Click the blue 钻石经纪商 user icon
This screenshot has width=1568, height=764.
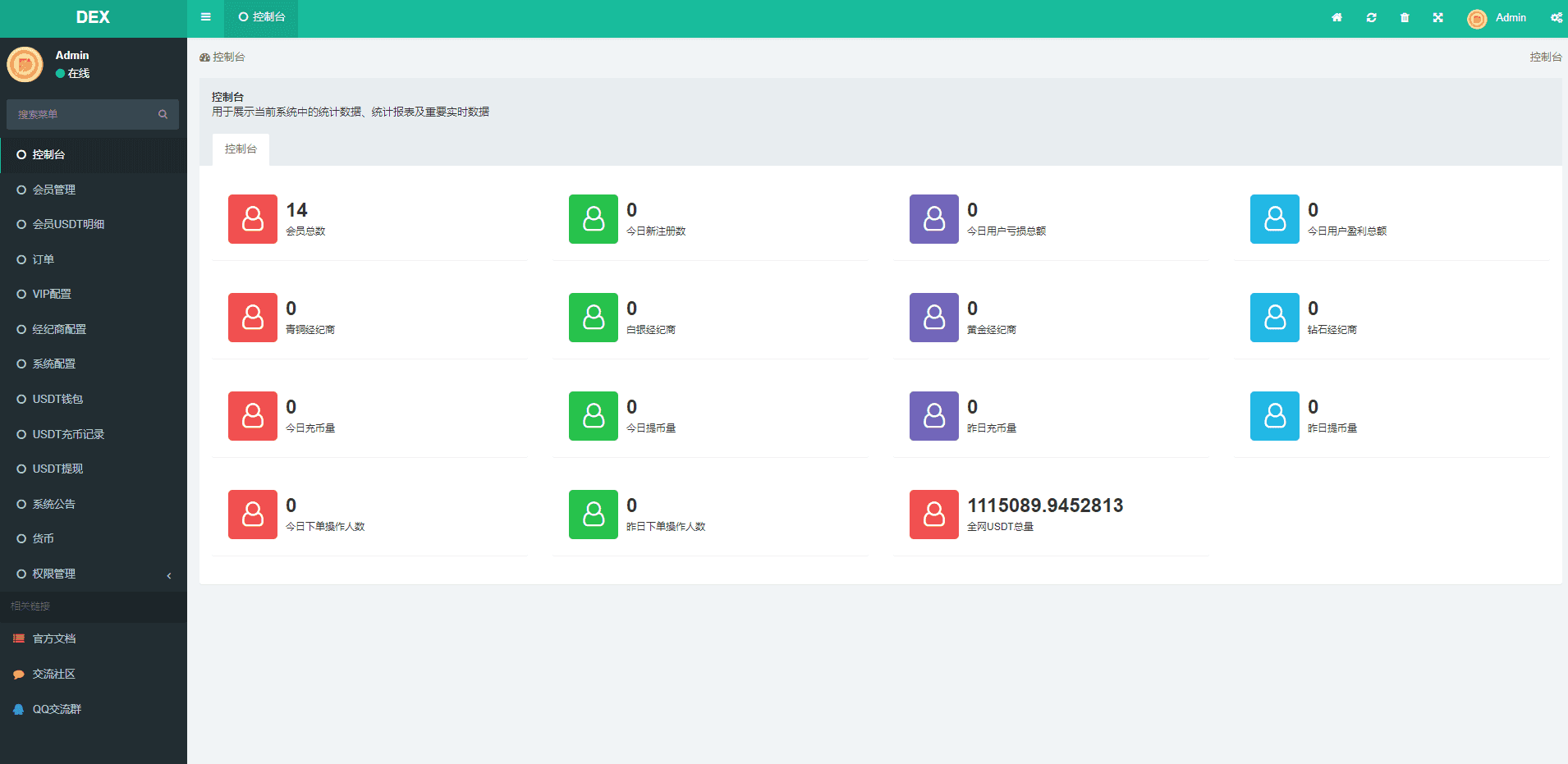point(1274,318)
